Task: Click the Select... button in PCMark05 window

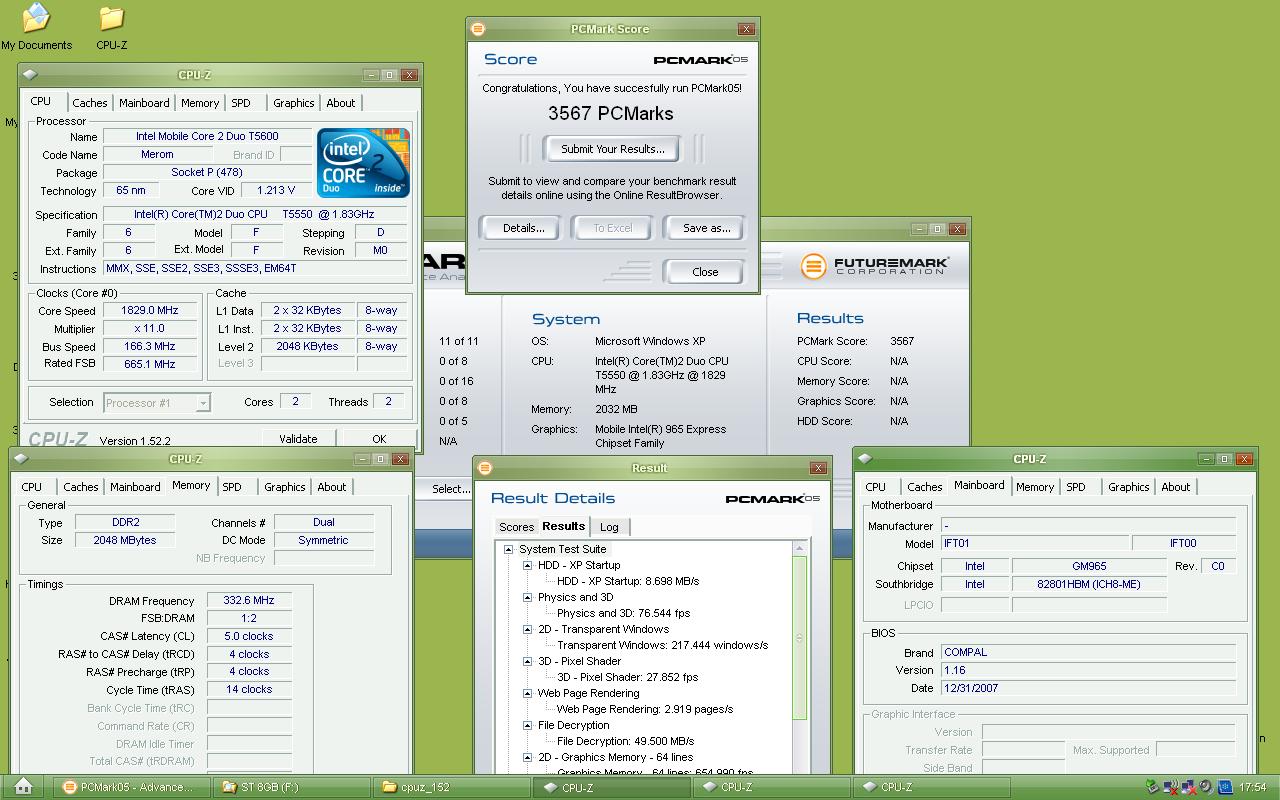Action: point(450,489)
